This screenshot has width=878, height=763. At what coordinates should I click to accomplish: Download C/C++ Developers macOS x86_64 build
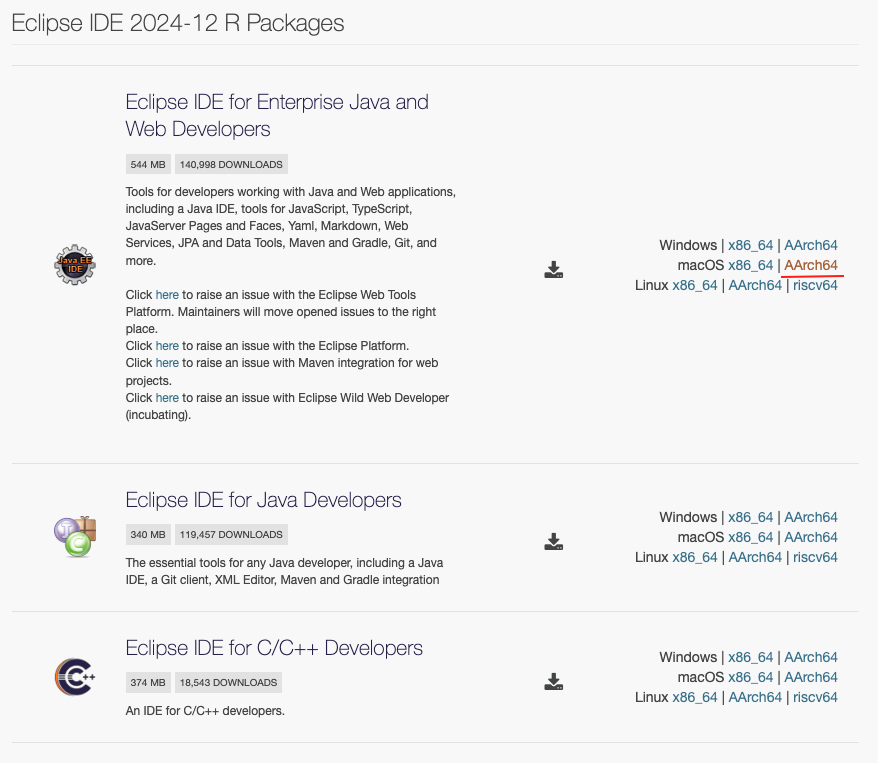coord(750,677)
